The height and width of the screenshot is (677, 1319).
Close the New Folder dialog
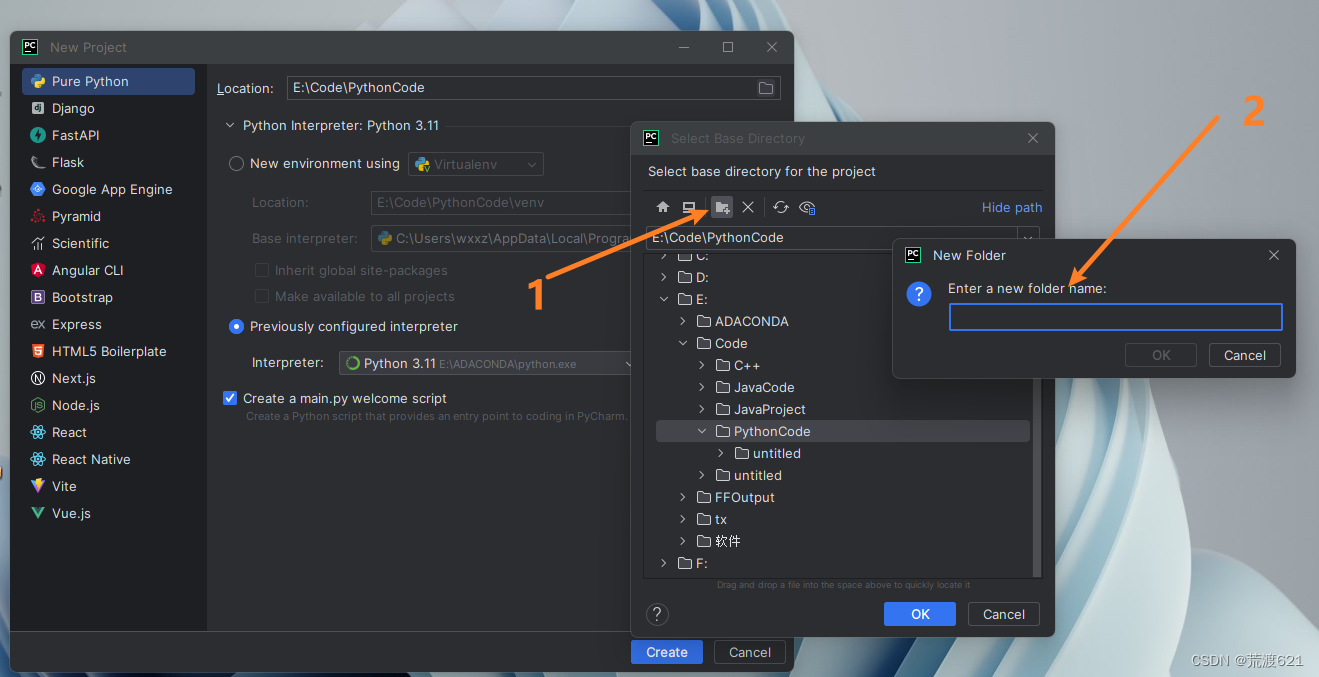pyautogui.click(x=1274, y=255)
